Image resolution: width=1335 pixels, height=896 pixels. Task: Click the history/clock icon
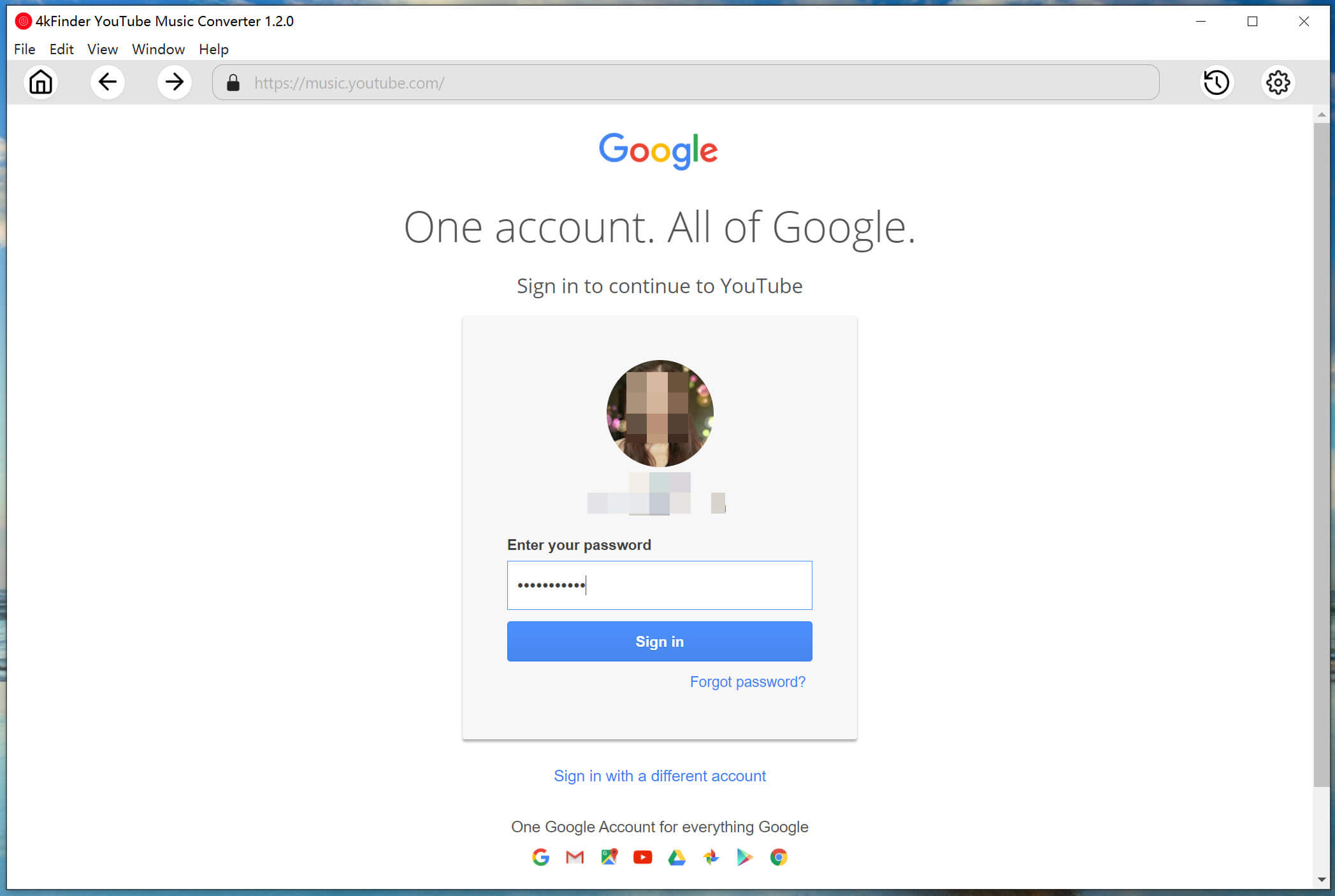pyautogui.click(x=1218, y=82)
